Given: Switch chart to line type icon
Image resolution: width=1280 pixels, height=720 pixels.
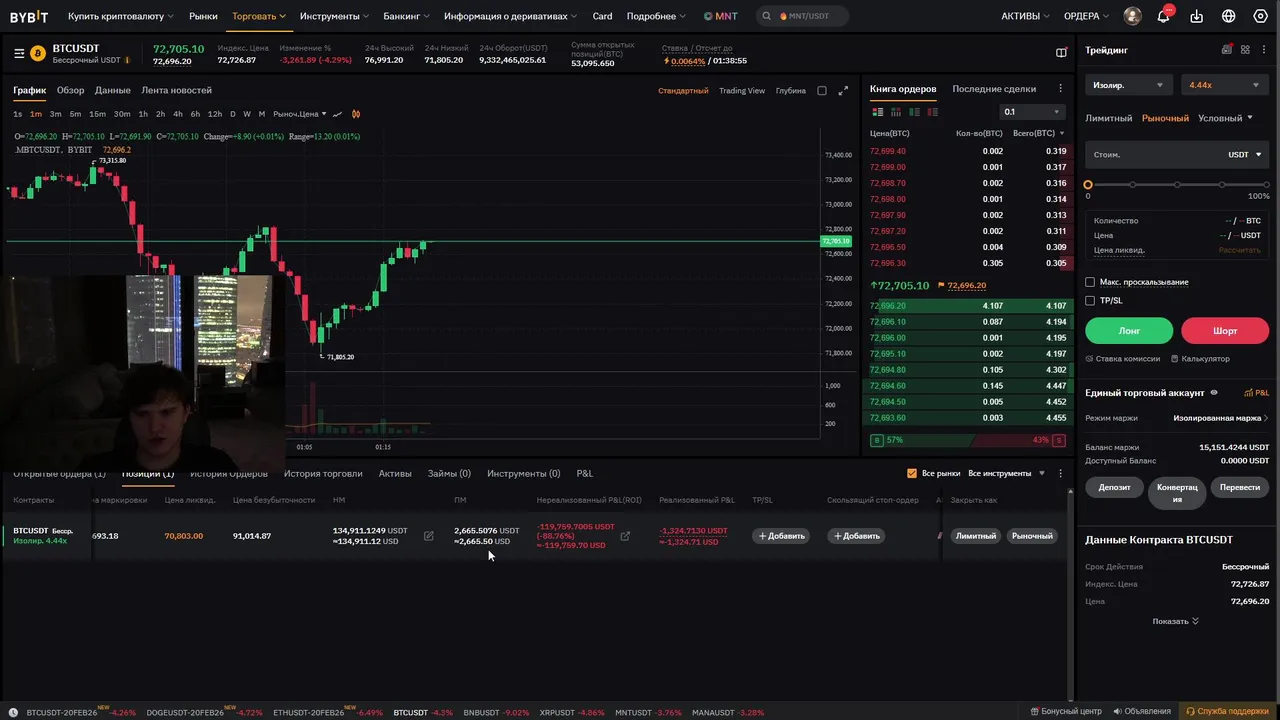Looking at the screenshot, I should tap(338, 114).
